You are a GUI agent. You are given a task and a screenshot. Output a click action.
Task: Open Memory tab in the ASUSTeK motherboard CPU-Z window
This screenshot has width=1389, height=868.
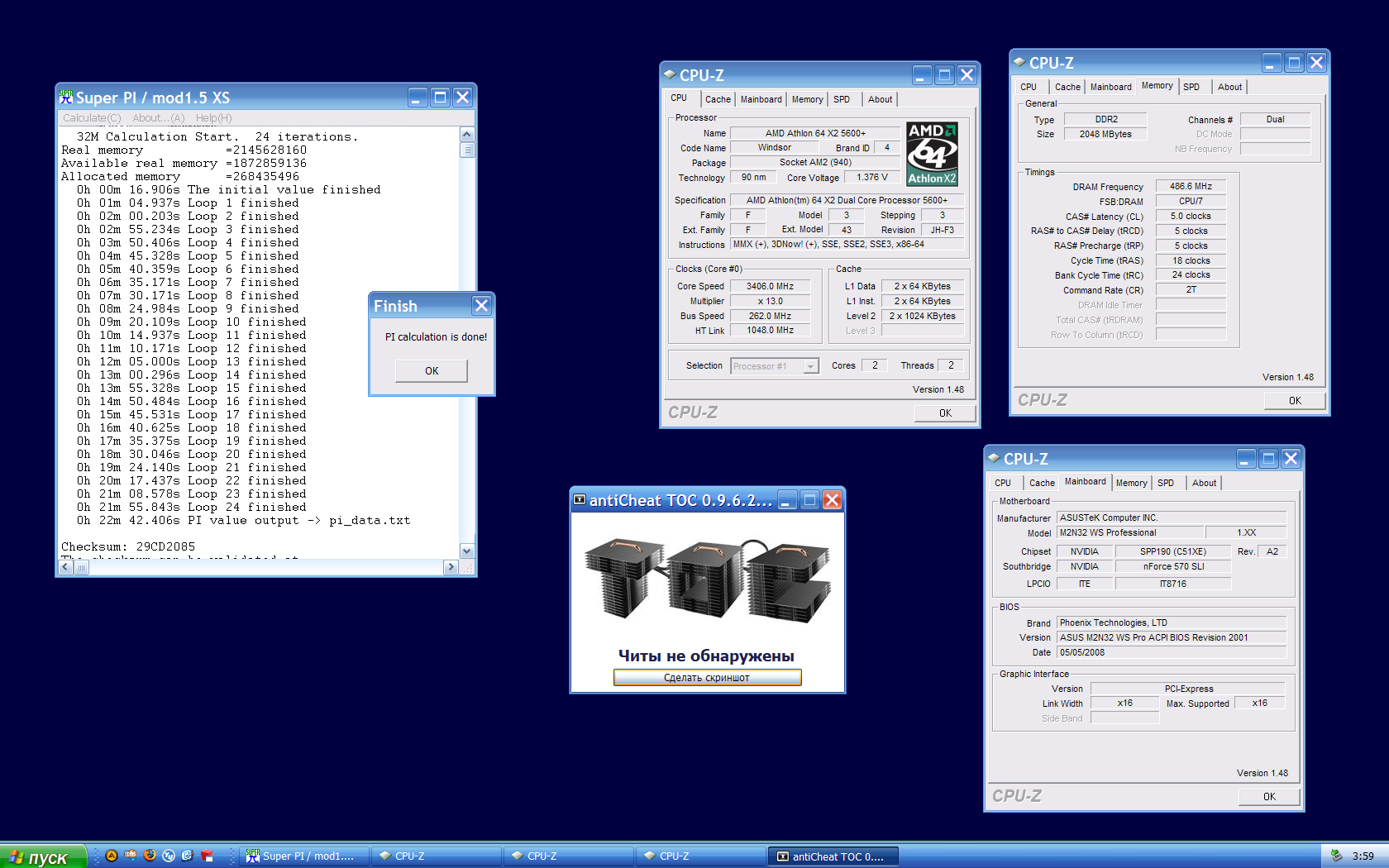point(1131,483)
